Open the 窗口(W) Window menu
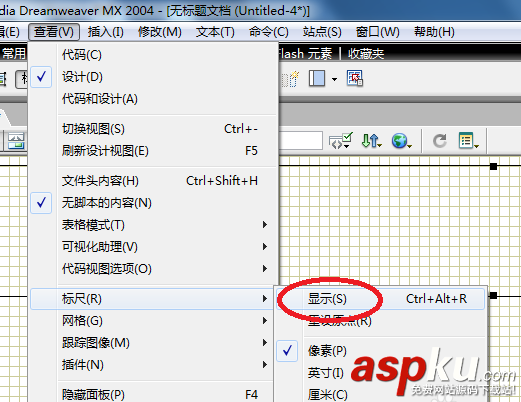 (377, 32)
